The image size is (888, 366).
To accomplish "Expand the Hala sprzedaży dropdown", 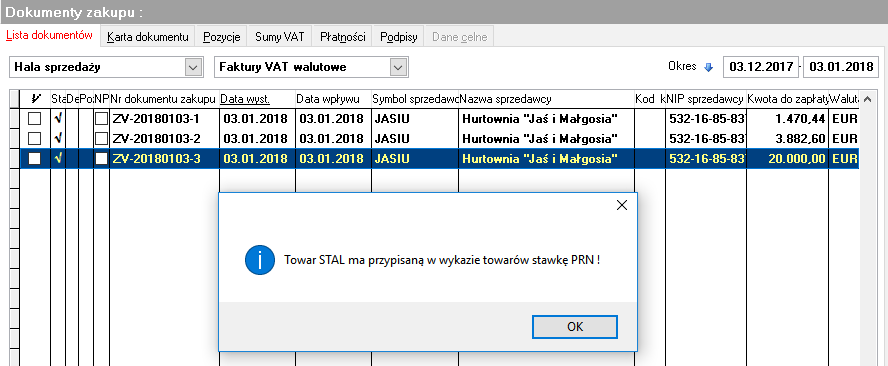I will (x=194, y=67).
